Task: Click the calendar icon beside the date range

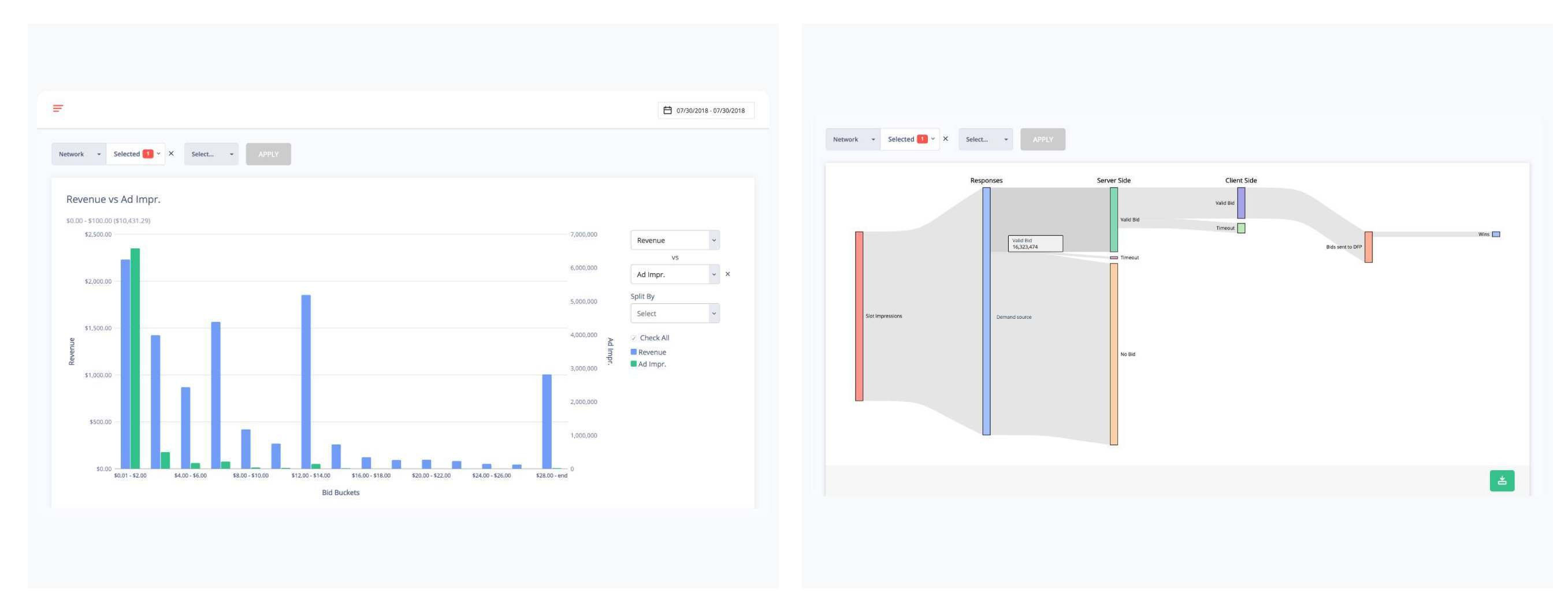Action: click(x=667, y=110)
